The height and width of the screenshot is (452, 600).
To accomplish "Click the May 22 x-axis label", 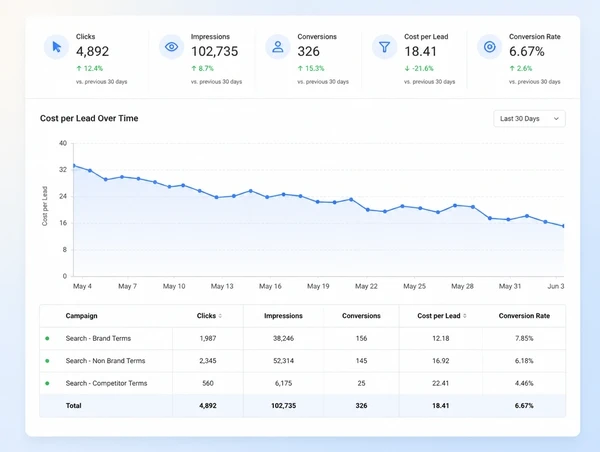I will tap(366, 286).
